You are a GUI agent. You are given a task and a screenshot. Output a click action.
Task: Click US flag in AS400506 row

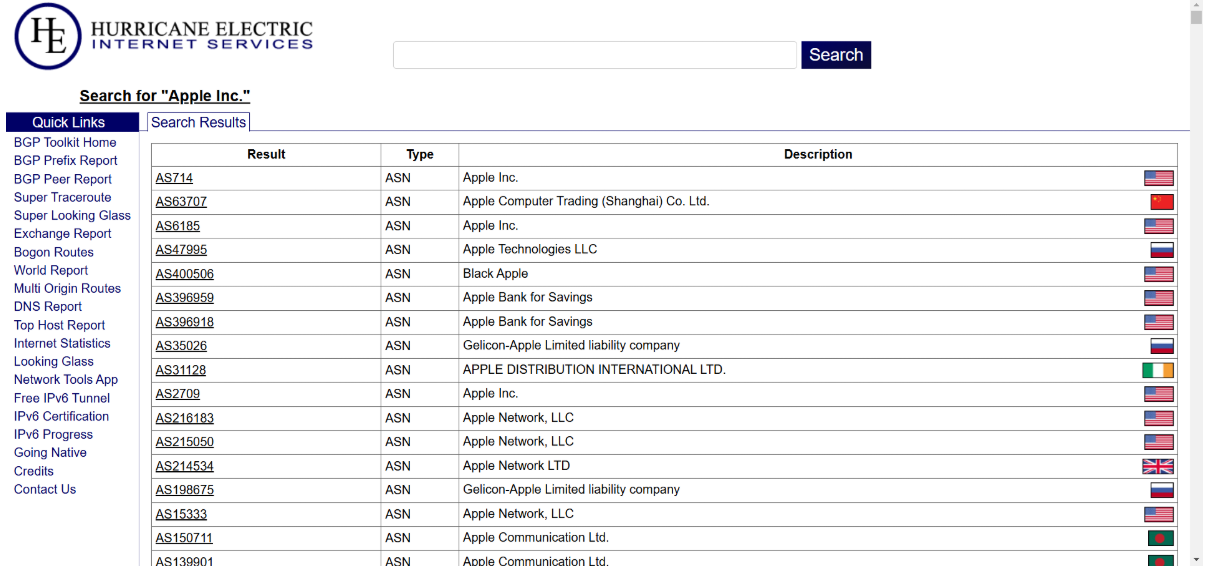coord(1159,274)
